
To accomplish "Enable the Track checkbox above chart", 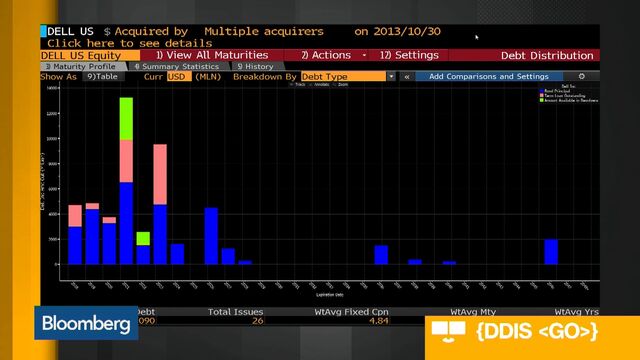I will [x=291, y=84].
